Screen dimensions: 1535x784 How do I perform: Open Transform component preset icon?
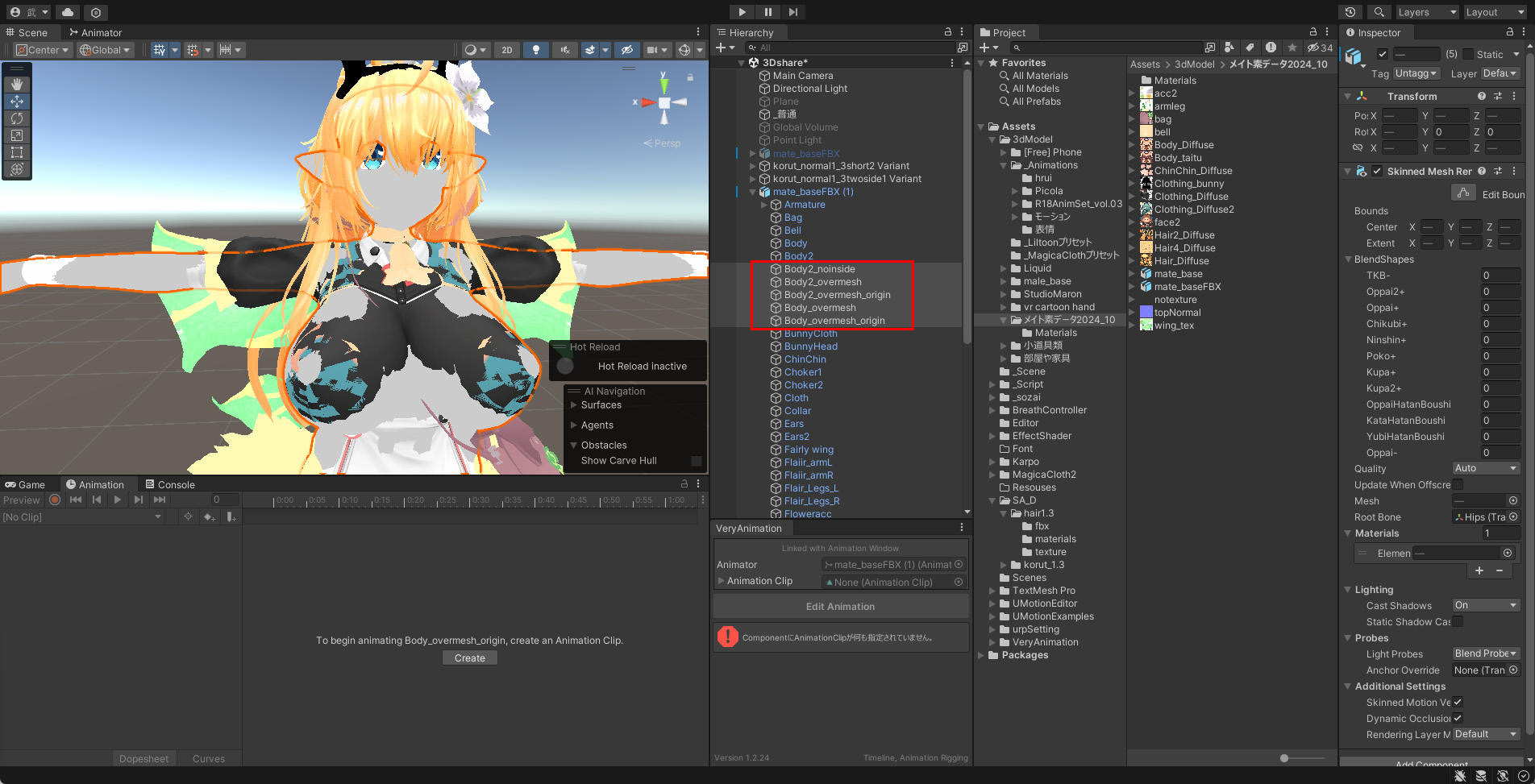click(x=1498, y=97)
